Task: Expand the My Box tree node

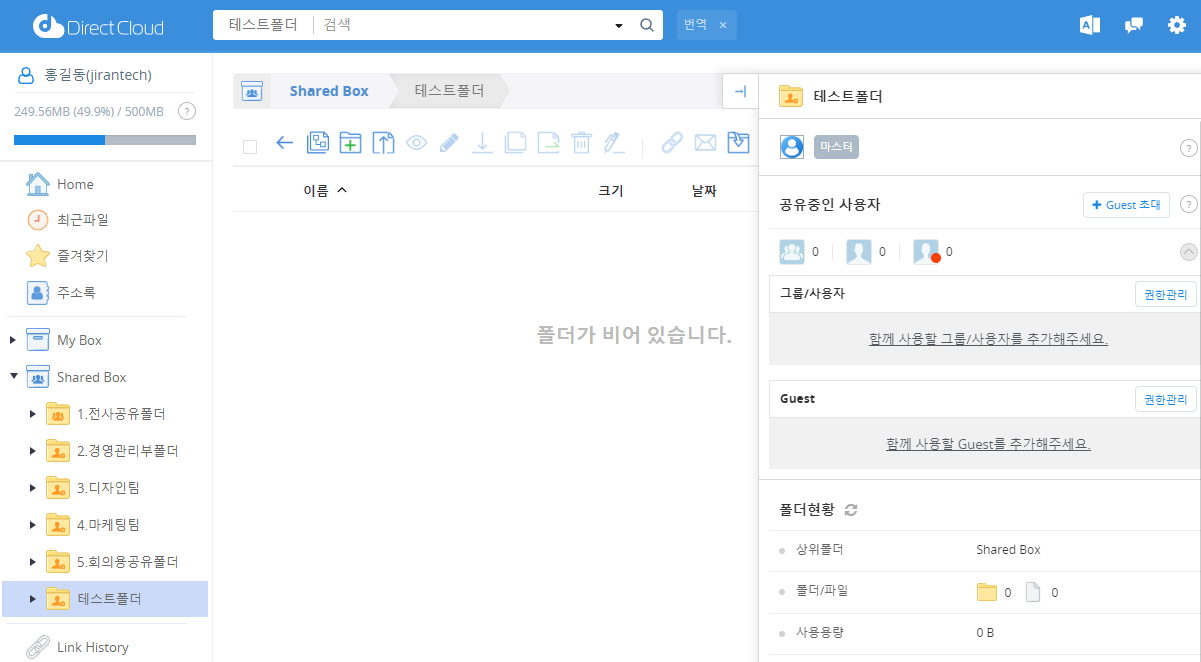Action: coord(13,340)
